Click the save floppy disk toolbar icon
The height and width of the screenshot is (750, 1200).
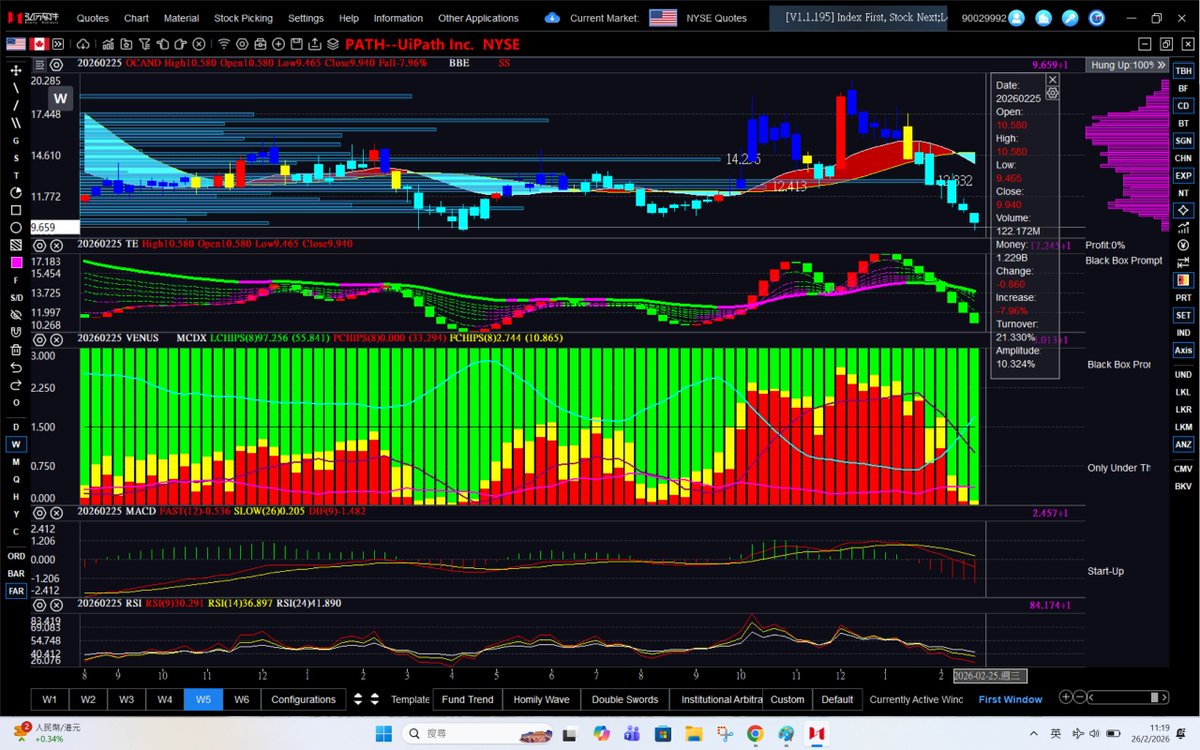[x=297, y=44]
